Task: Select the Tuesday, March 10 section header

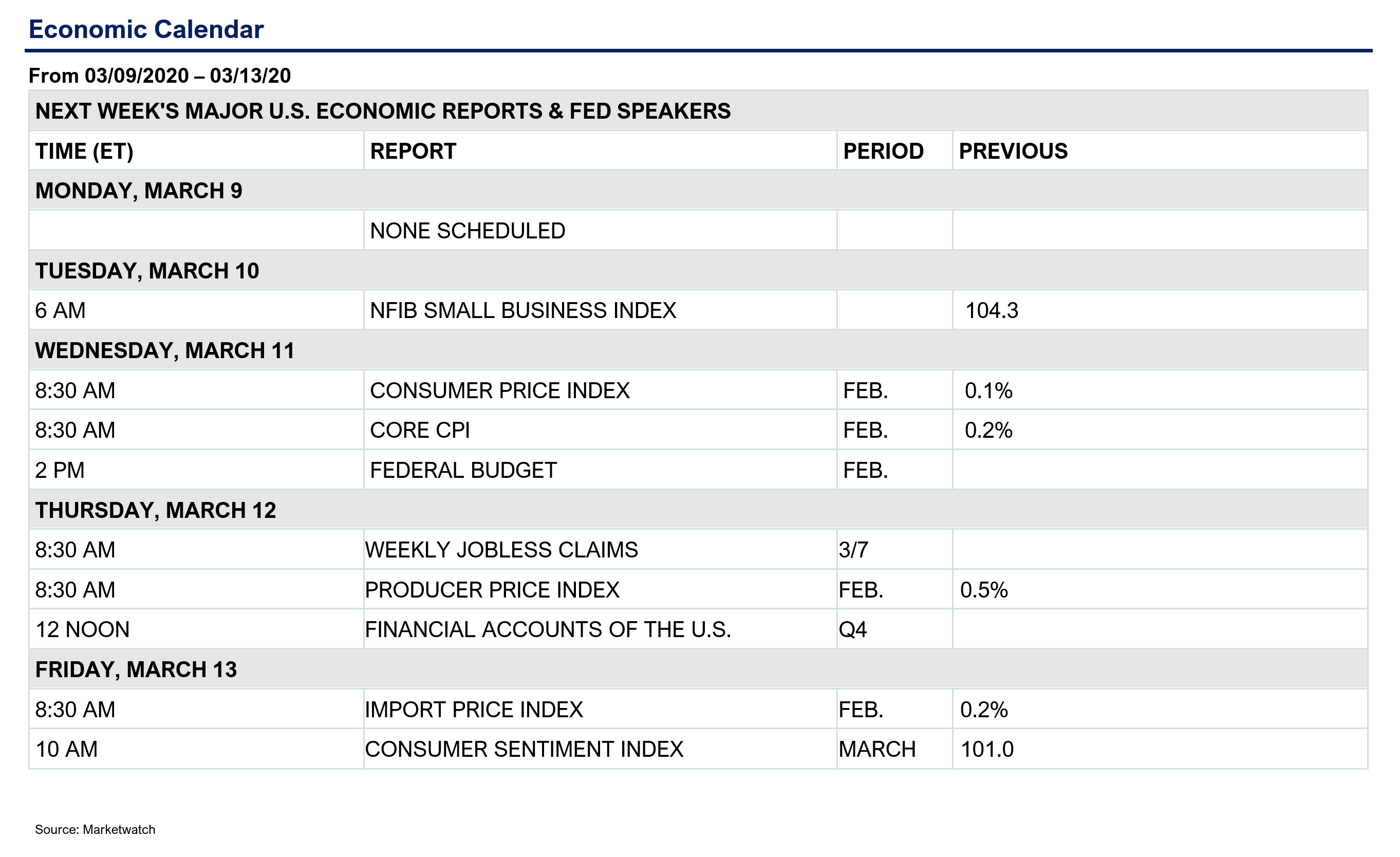Action: point(698,271)
